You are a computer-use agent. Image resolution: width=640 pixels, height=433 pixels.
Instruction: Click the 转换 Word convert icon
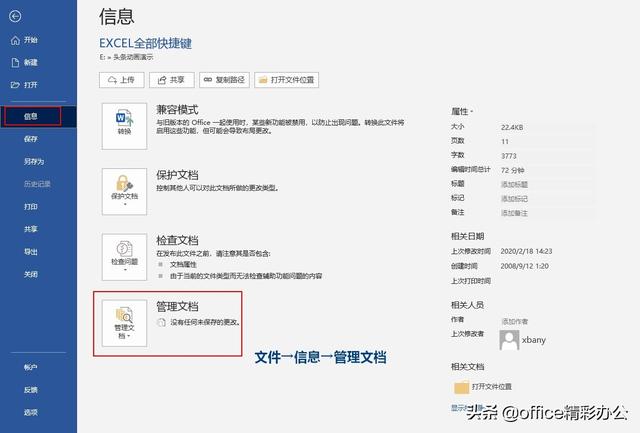[x=124, y=126]
